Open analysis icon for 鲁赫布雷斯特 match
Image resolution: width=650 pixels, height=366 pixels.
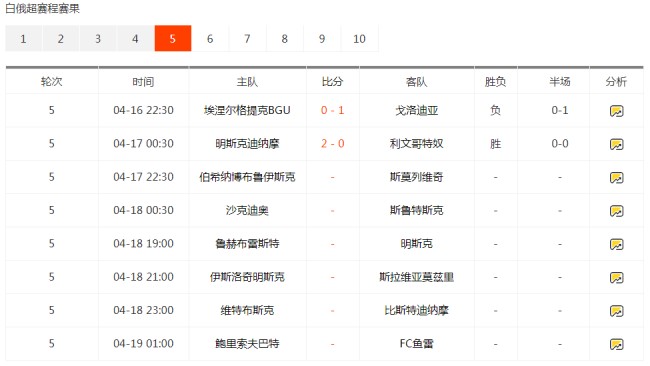click(616, 244)
